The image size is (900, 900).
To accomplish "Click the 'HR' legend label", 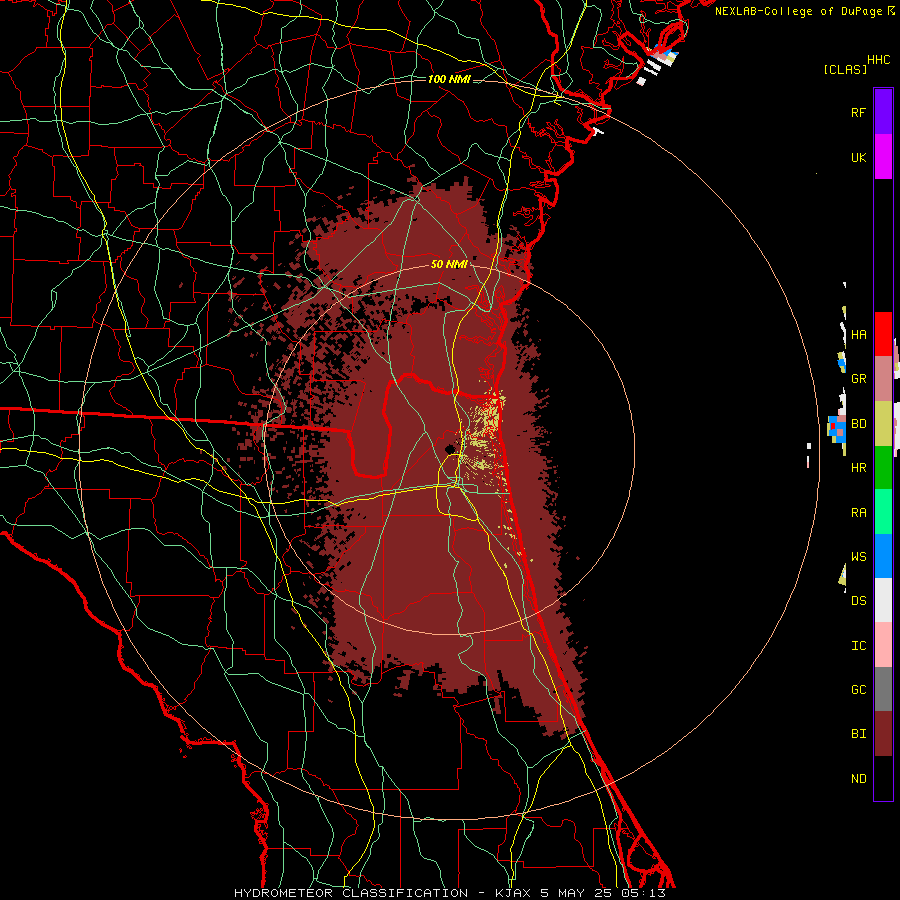I will [859, 468].
